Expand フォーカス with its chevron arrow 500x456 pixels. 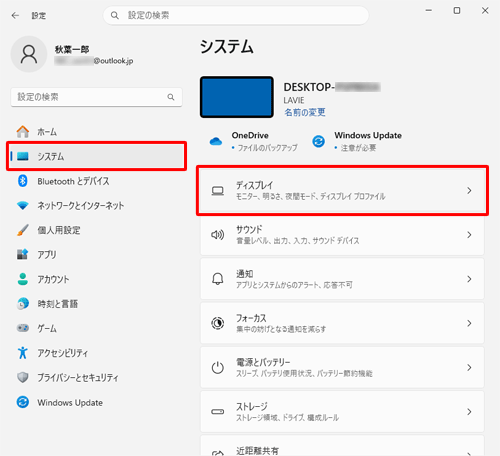tap(469, 323)
